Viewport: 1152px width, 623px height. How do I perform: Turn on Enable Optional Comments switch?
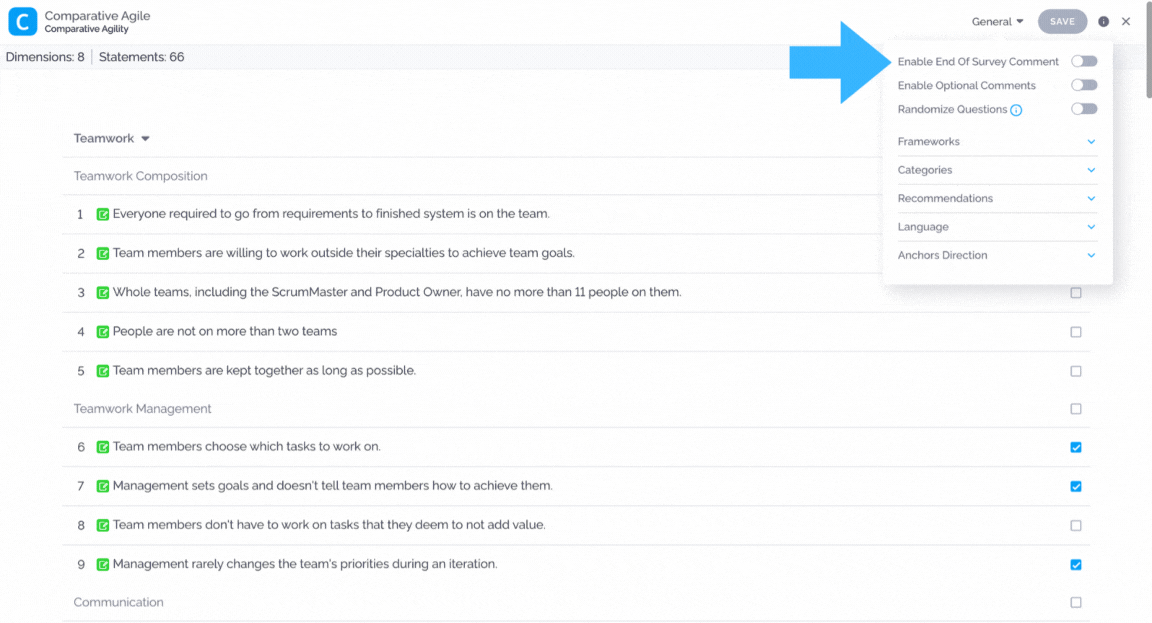1084,85
